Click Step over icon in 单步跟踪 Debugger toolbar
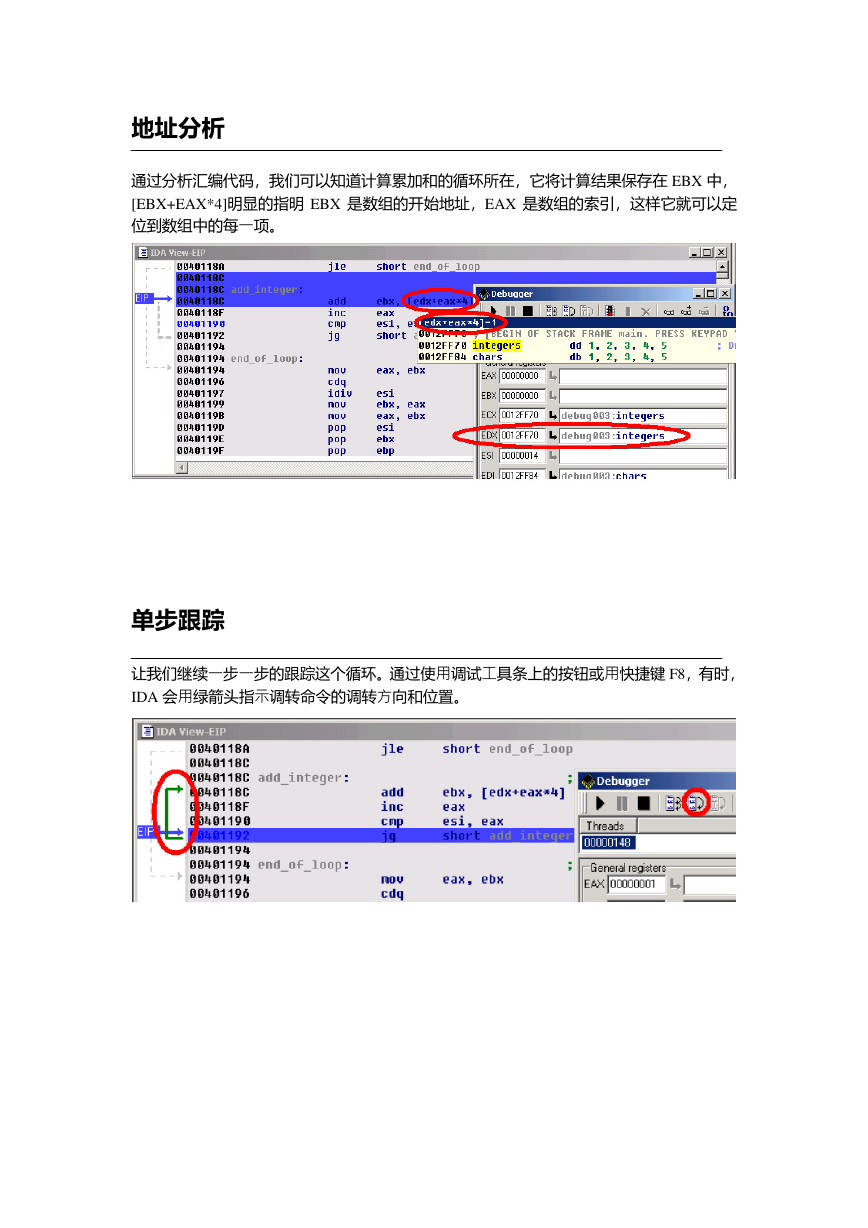This screenshot has width=868, height=1228. (696, 803)
